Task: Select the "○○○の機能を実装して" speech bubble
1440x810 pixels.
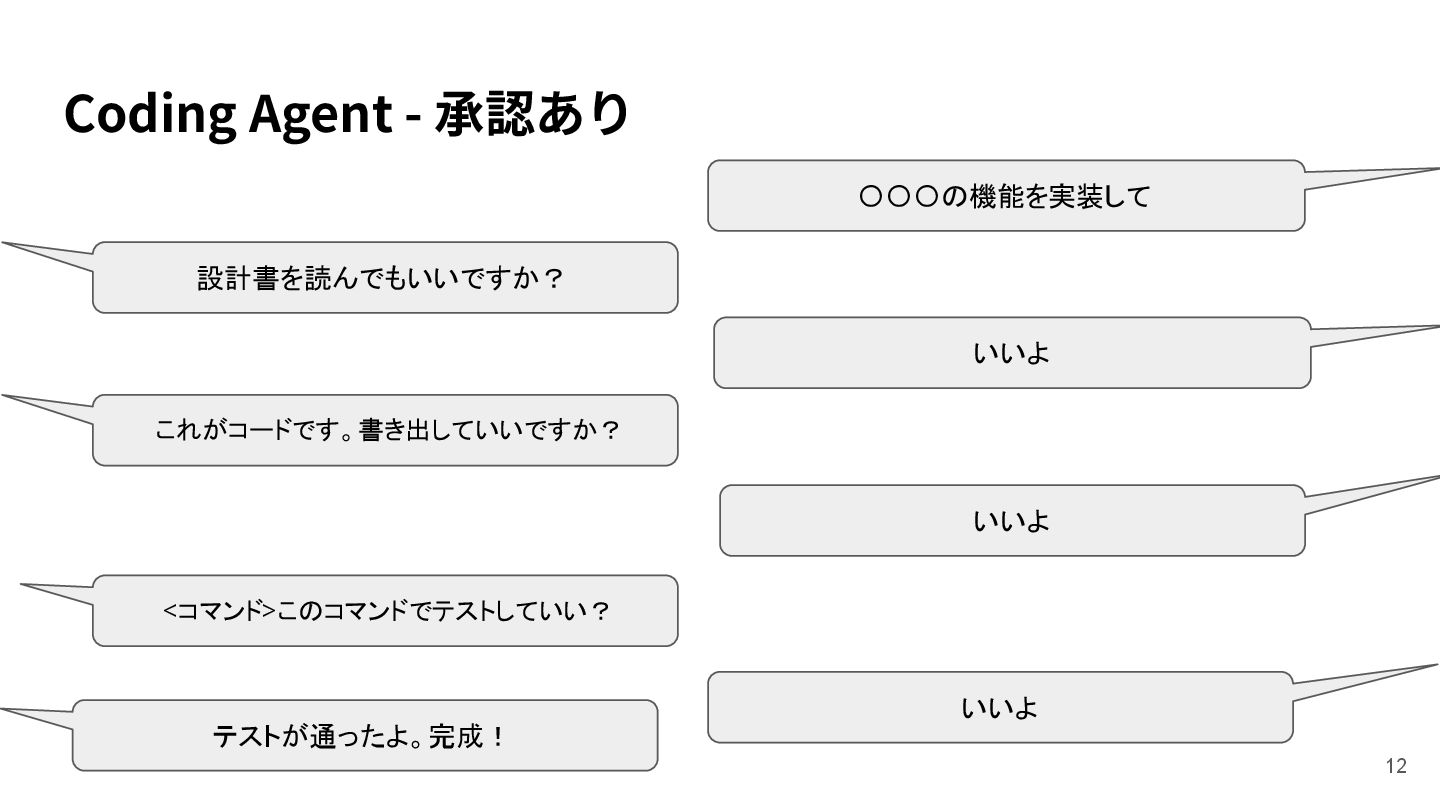Action: coord(1005,196)
